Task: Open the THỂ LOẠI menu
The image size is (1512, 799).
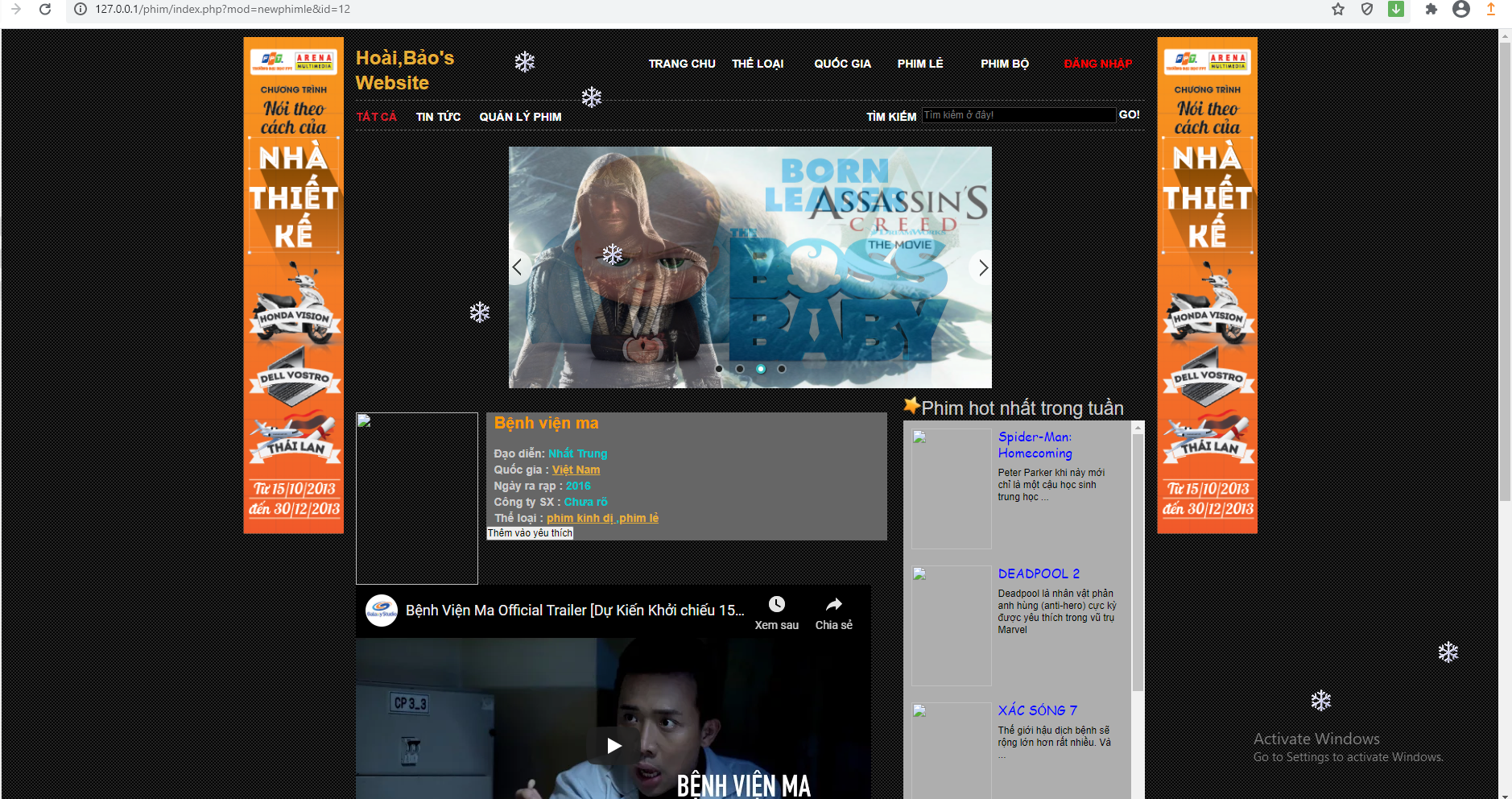Action: point(758,64)
